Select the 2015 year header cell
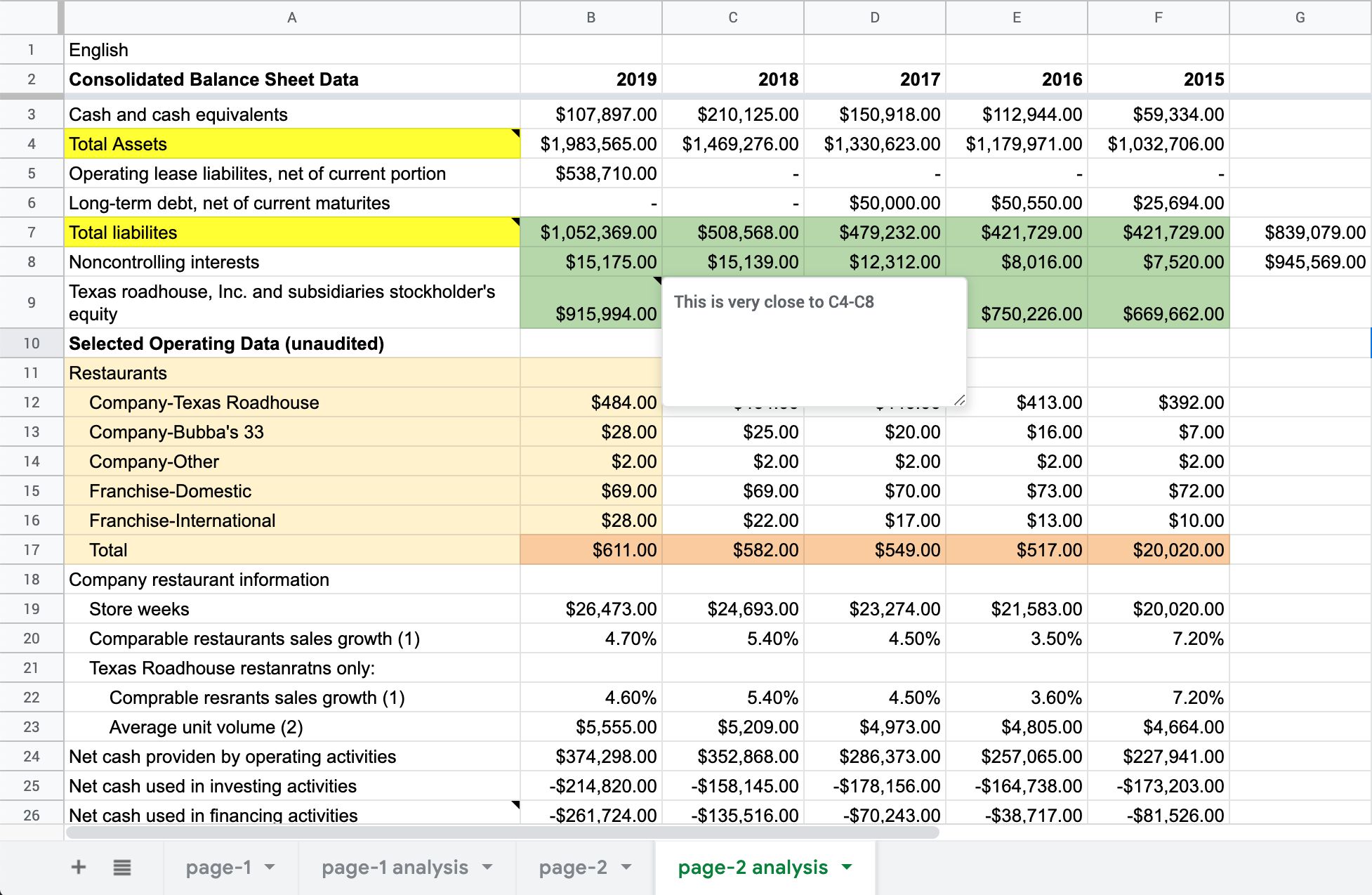This screenshot has height=895, width=1372. [1159, 79]
